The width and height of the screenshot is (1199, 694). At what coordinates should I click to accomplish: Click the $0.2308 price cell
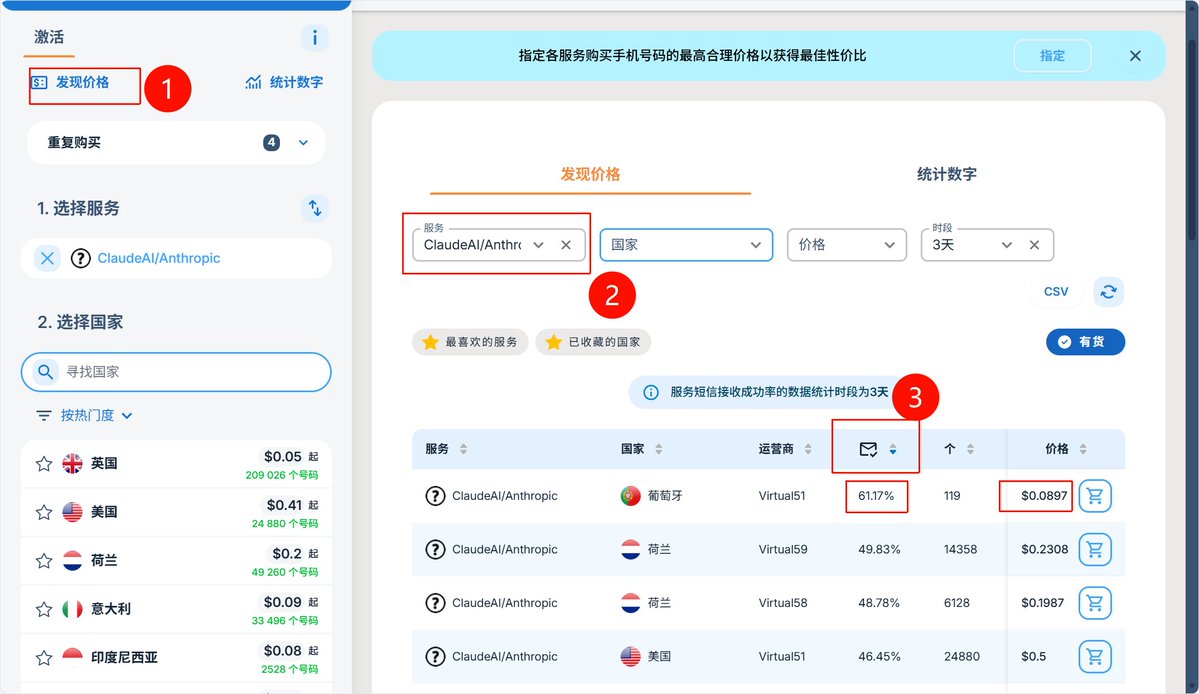1045,550
